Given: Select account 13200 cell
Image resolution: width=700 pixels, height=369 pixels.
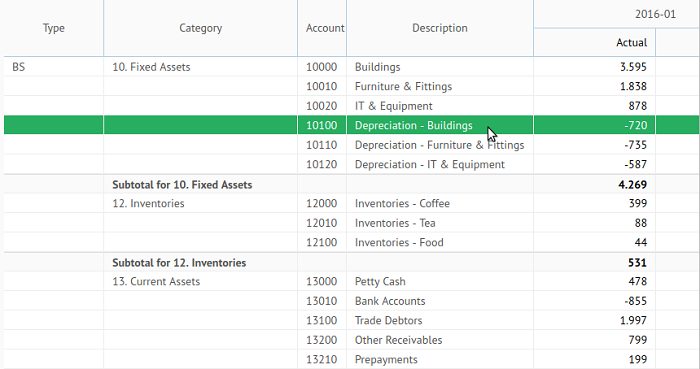Looking at the screenshot, I should click(x=322, y=340).
